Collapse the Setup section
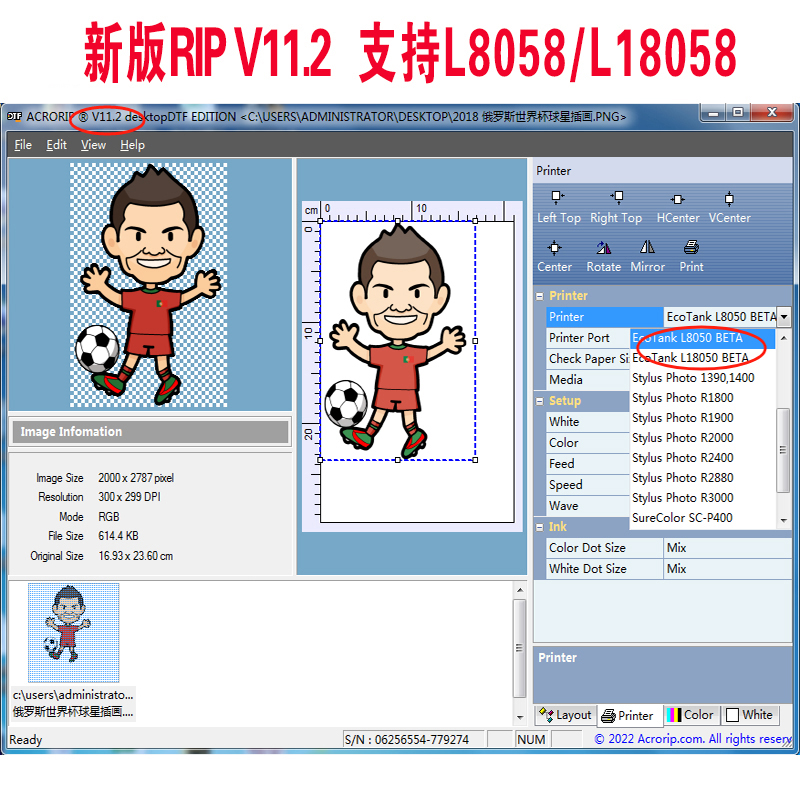 [540, 401]
